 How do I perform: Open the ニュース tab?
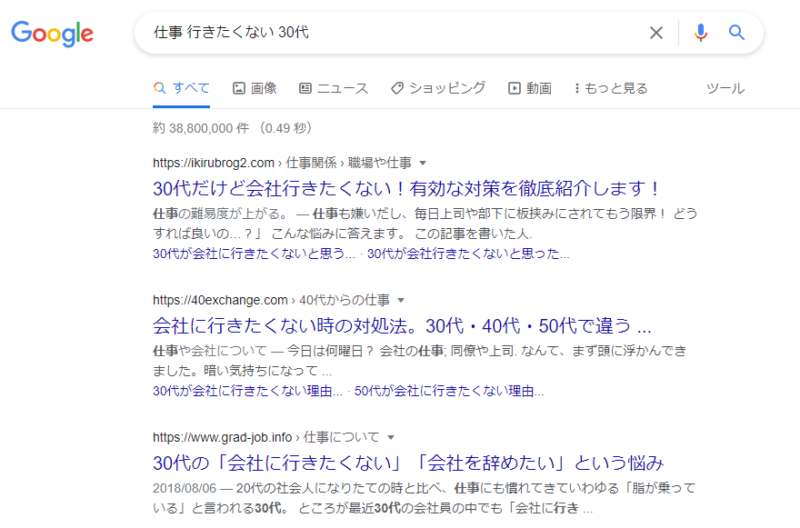coord(333,88)
